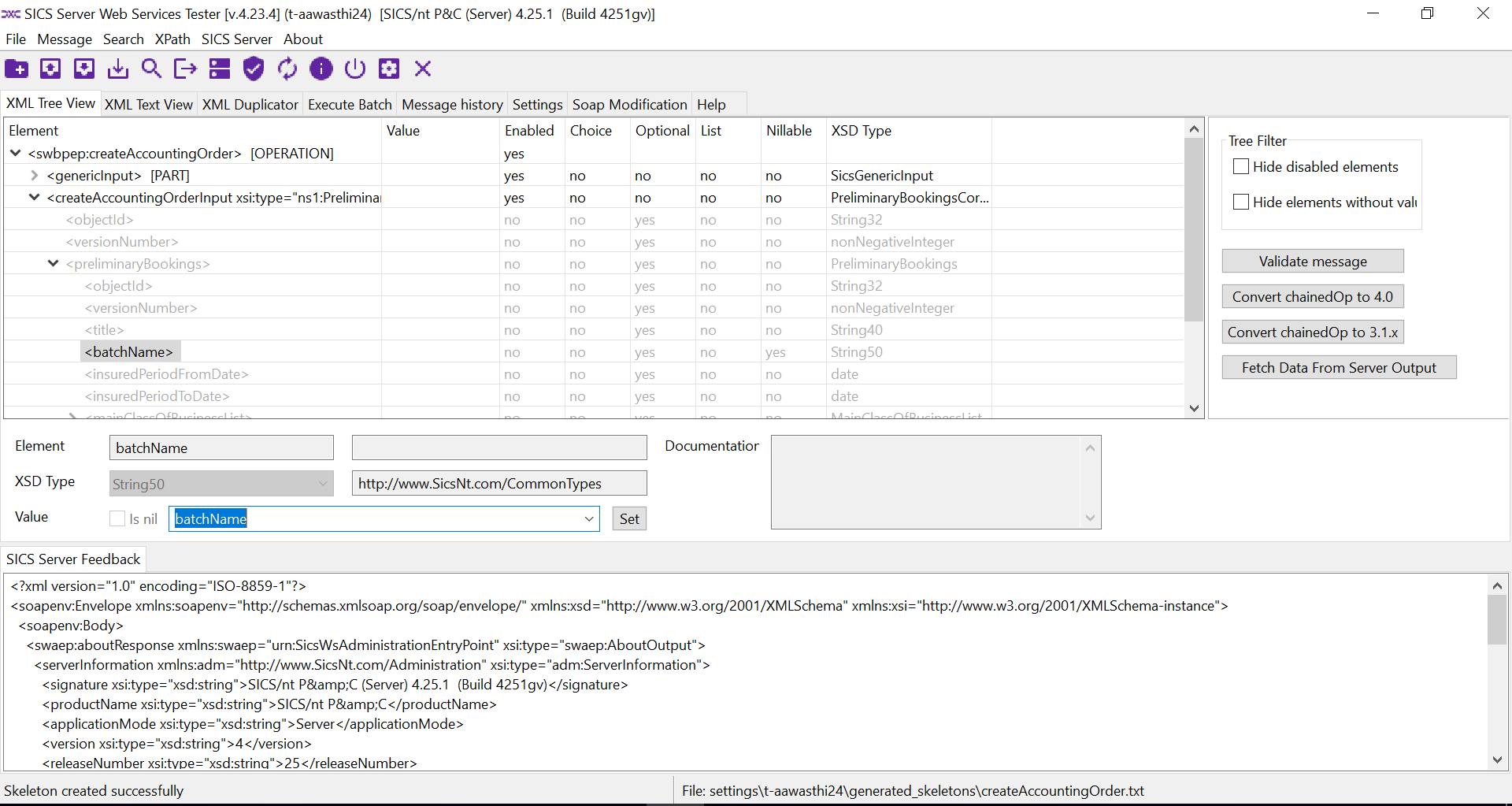Click Fetch Data From Server Output button

click(x=1339, y=368)
